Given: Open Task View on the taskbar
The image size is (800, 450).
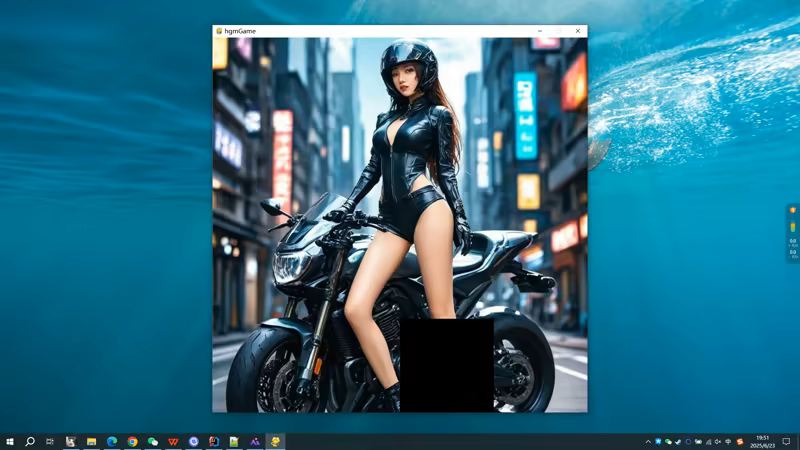Looking at the screenshot, I should (50, 441).
